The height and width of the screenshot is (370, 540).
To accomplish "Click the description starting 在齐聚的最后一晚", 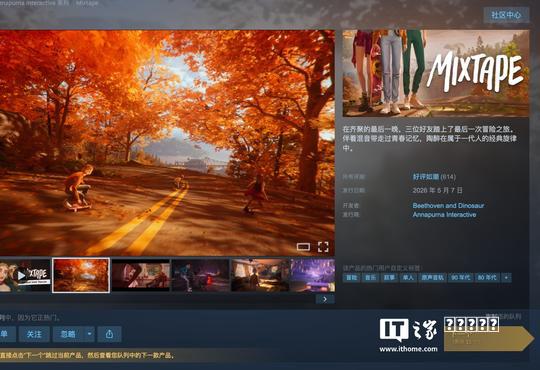I will 429,138.
